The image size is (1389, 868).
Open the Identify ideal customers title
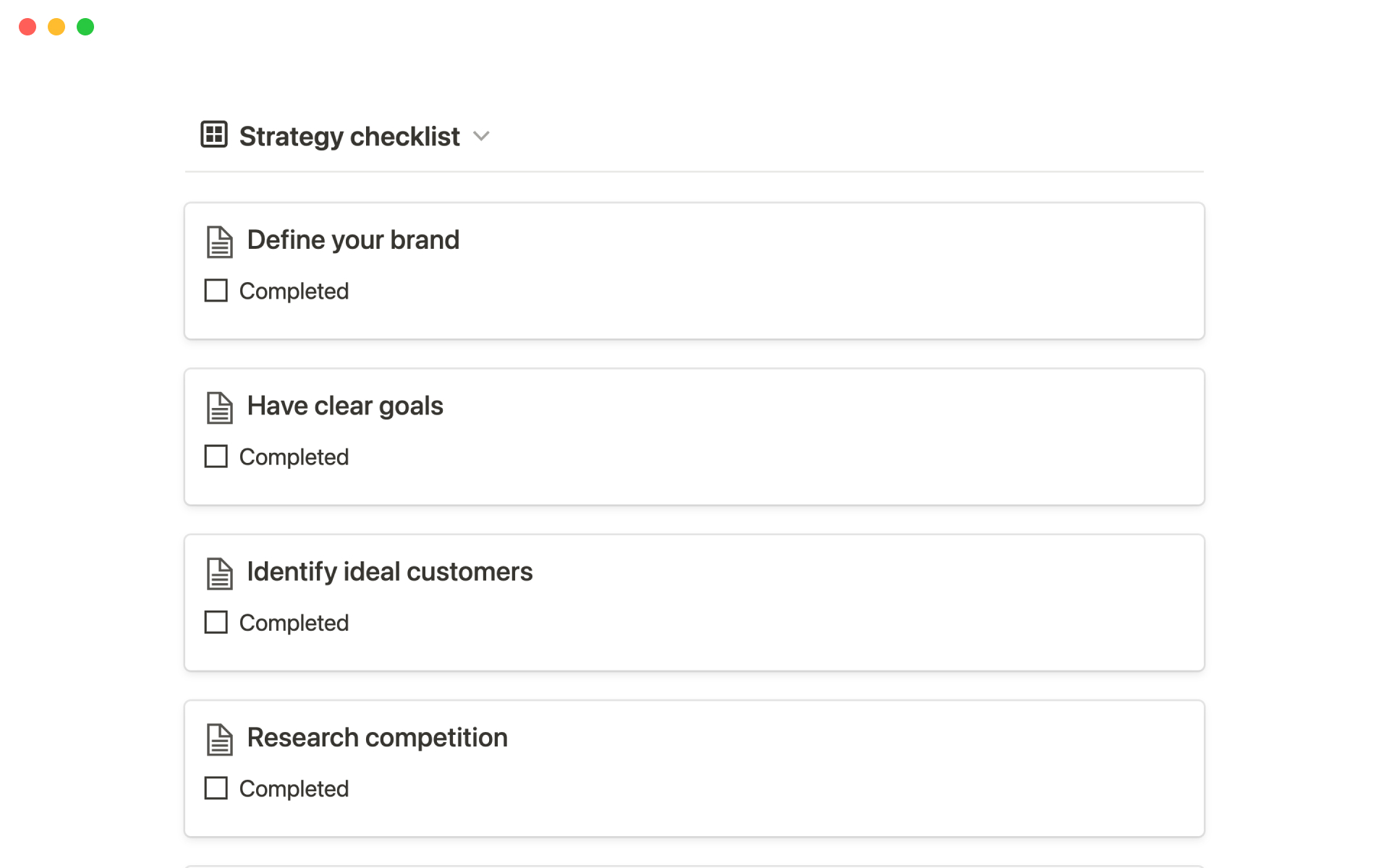click(390, 571)
